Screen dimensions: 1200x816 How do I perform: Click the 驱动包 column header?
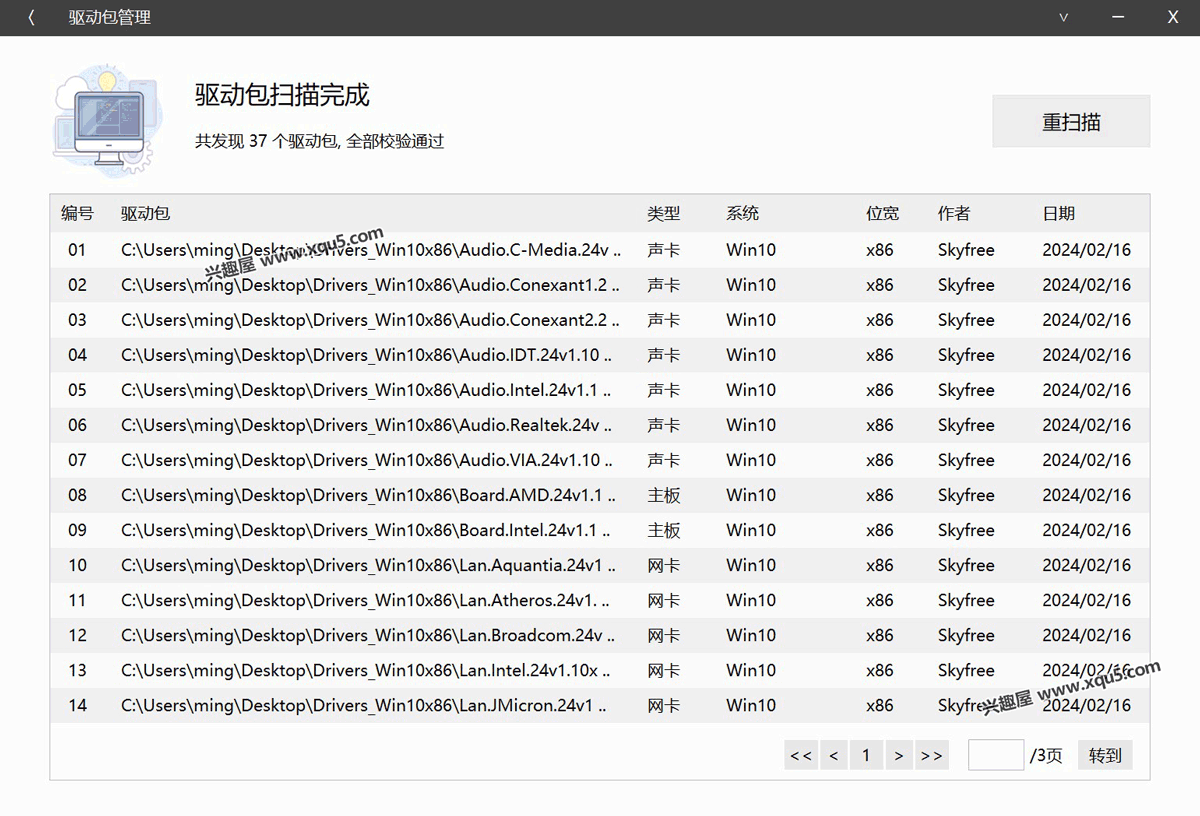coord(145,213)
